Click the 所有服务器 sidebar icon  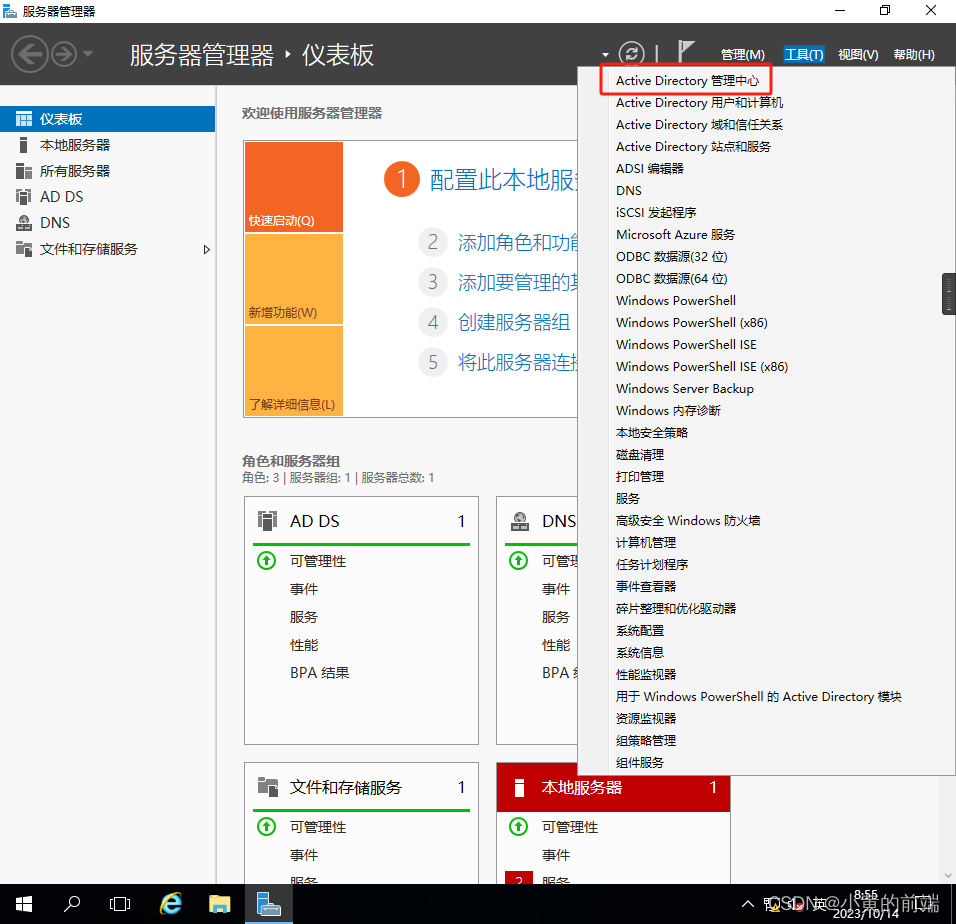coord(24,171)
